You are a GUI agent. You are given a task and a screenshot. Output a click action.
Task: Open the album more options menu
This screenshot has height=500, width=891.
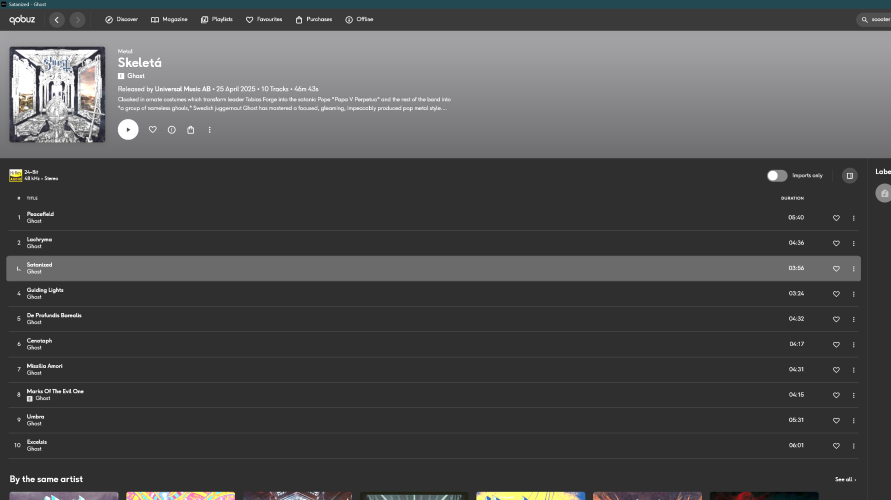click(210, 130)
